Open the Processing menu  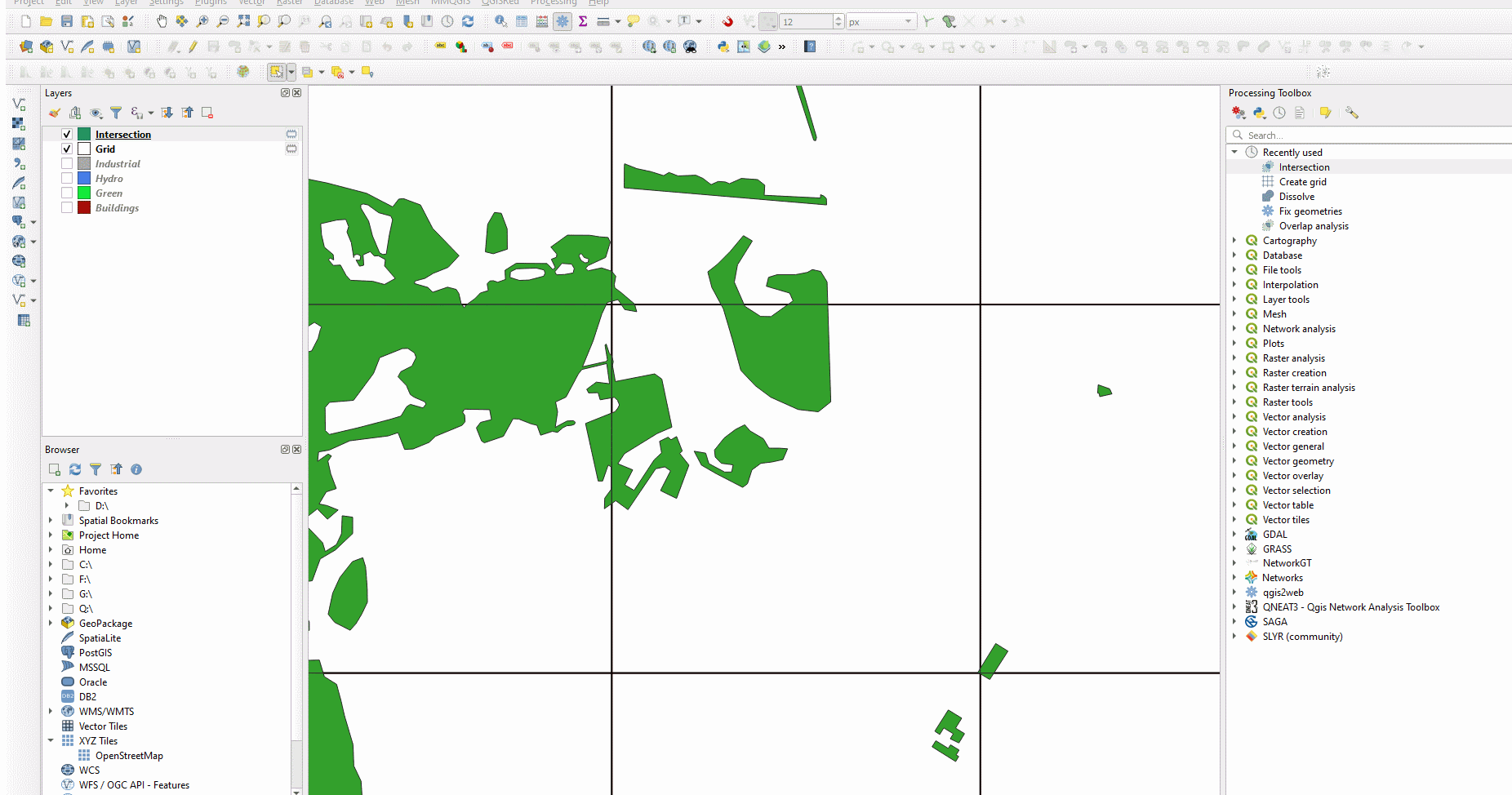553,2
